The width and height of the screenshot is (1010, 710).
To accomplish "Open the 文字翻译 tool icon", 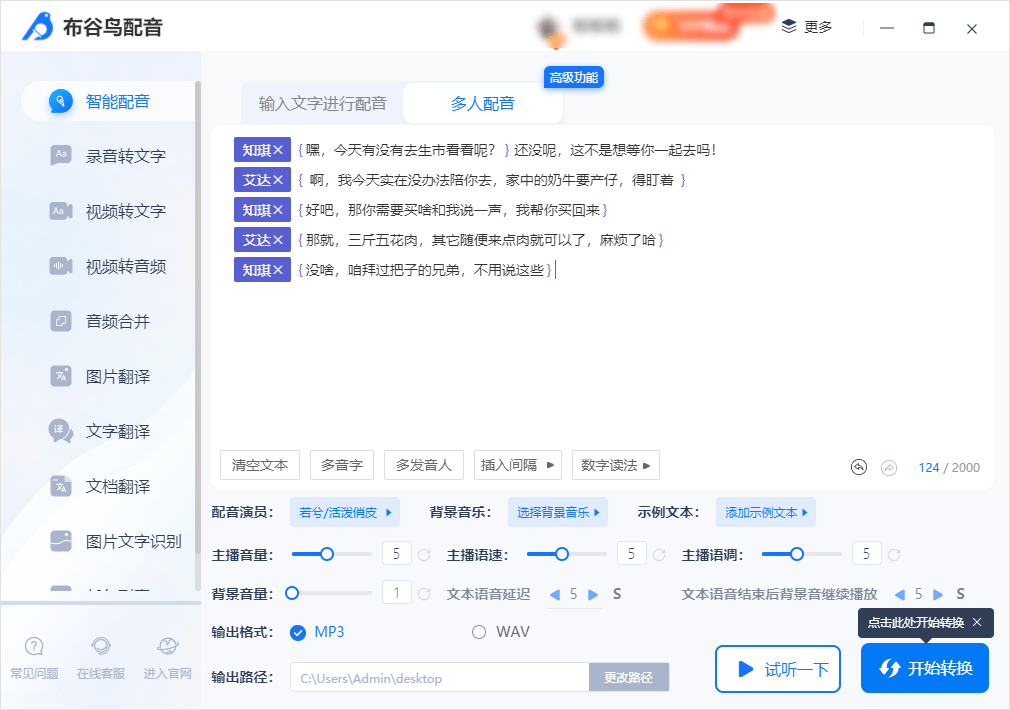I will point(61,431).
